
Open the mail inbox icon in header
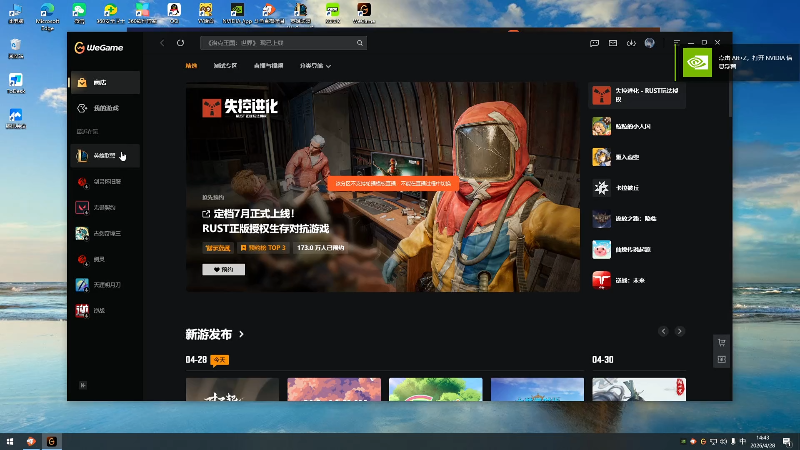(x=613, y=43)
